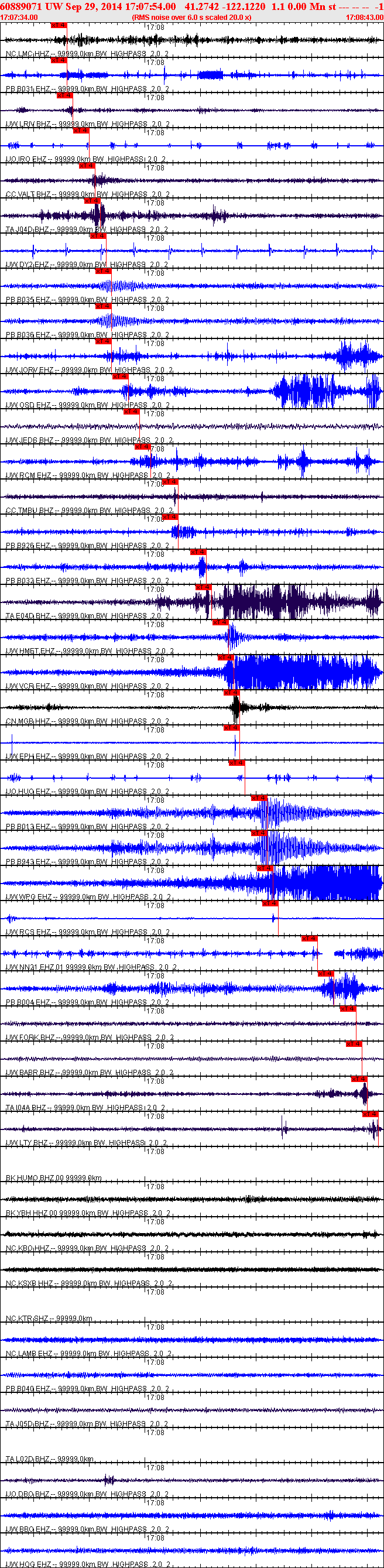Click the NC LAMB EHZ station label
Viewport: 384px width, 1568px height.
(89, 1354)
